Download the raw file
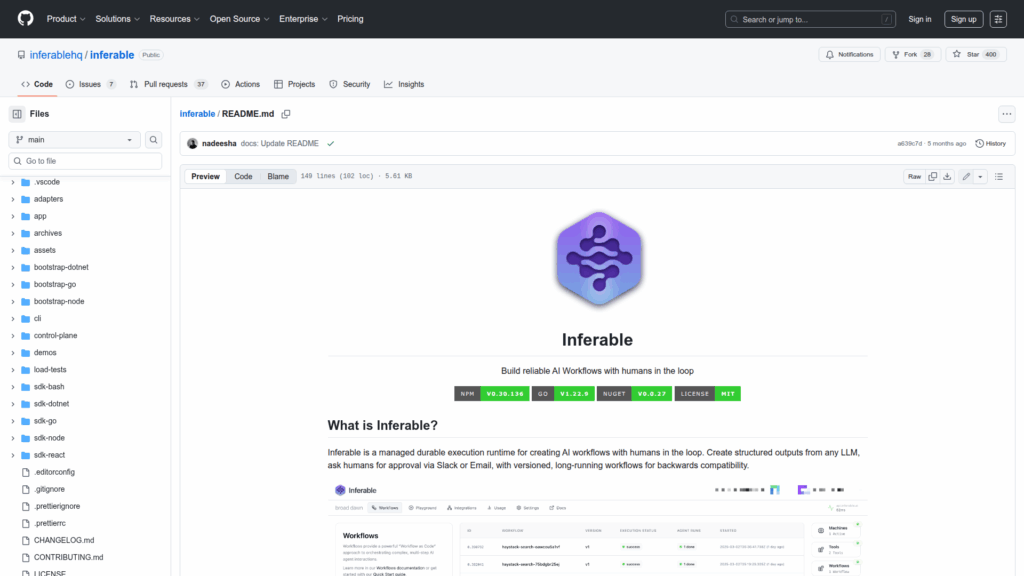The width and height of the screenshot is (1024, 576). tap(948, 177)
